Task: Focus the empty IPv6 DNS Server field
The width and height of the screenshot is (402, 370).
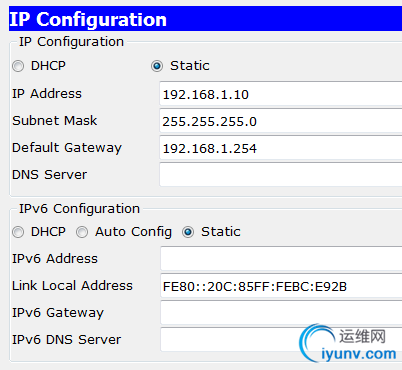Action: [x=281, y=339]
